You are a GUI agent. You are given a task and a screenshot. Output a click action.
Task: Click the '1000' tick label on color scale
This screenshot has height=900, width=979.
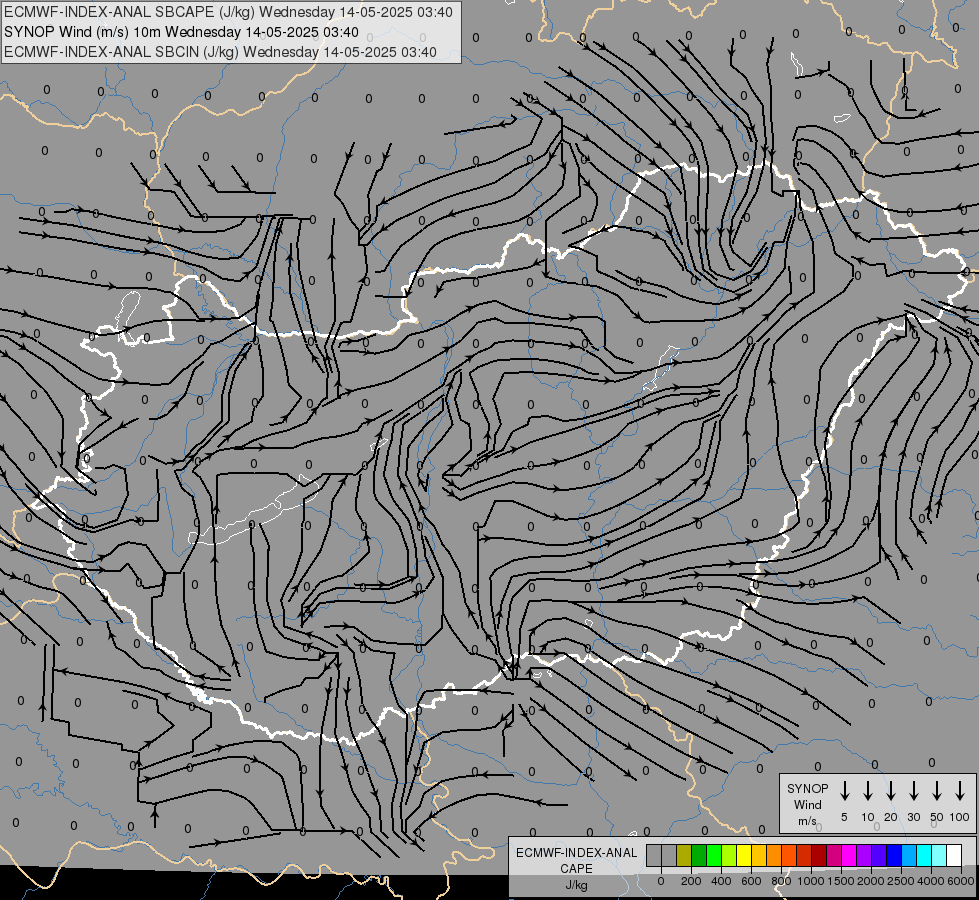[x=810, y=881]
